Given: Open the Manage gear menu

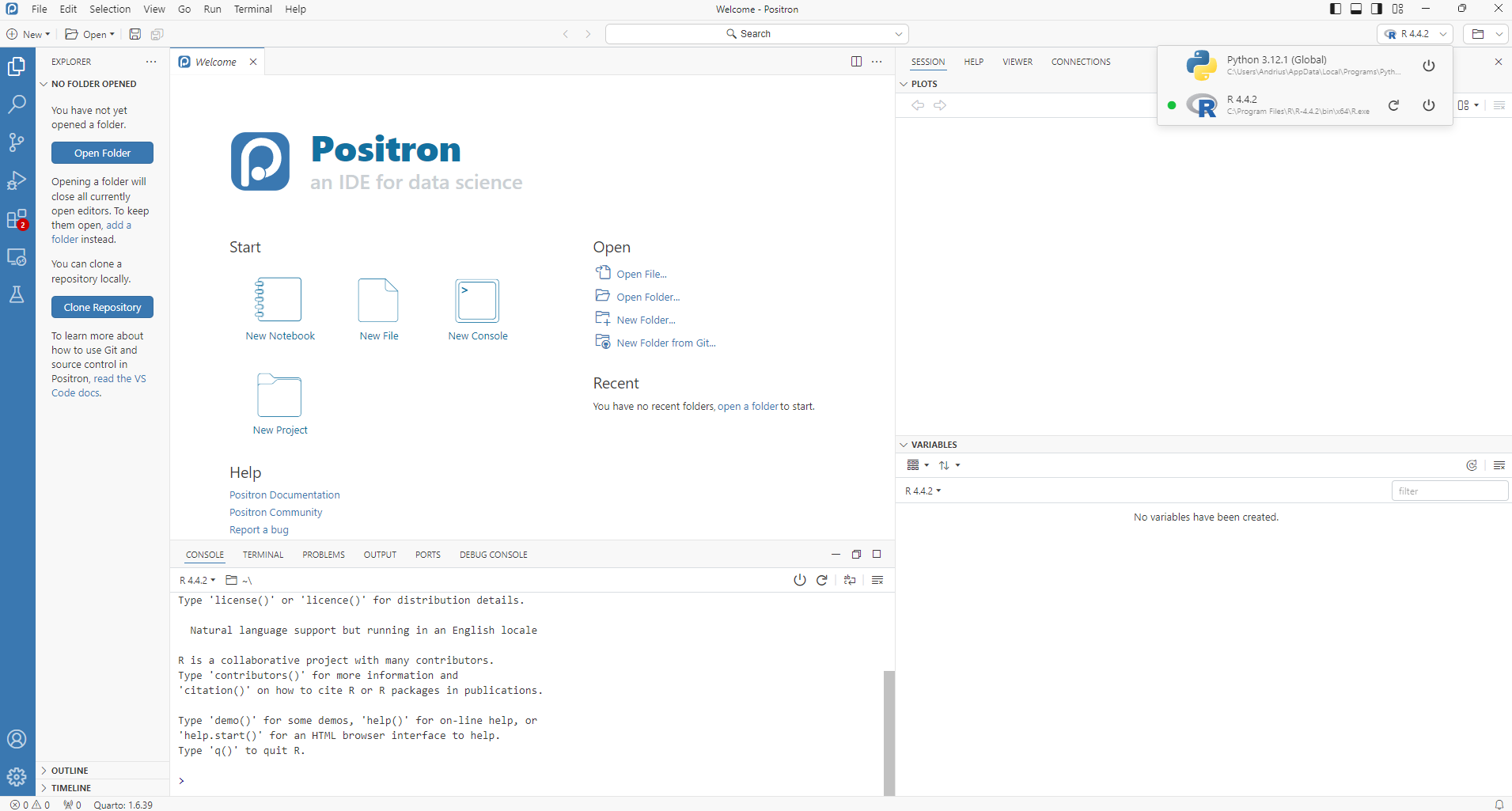Looking at the screenshot, I should (17, 777).
